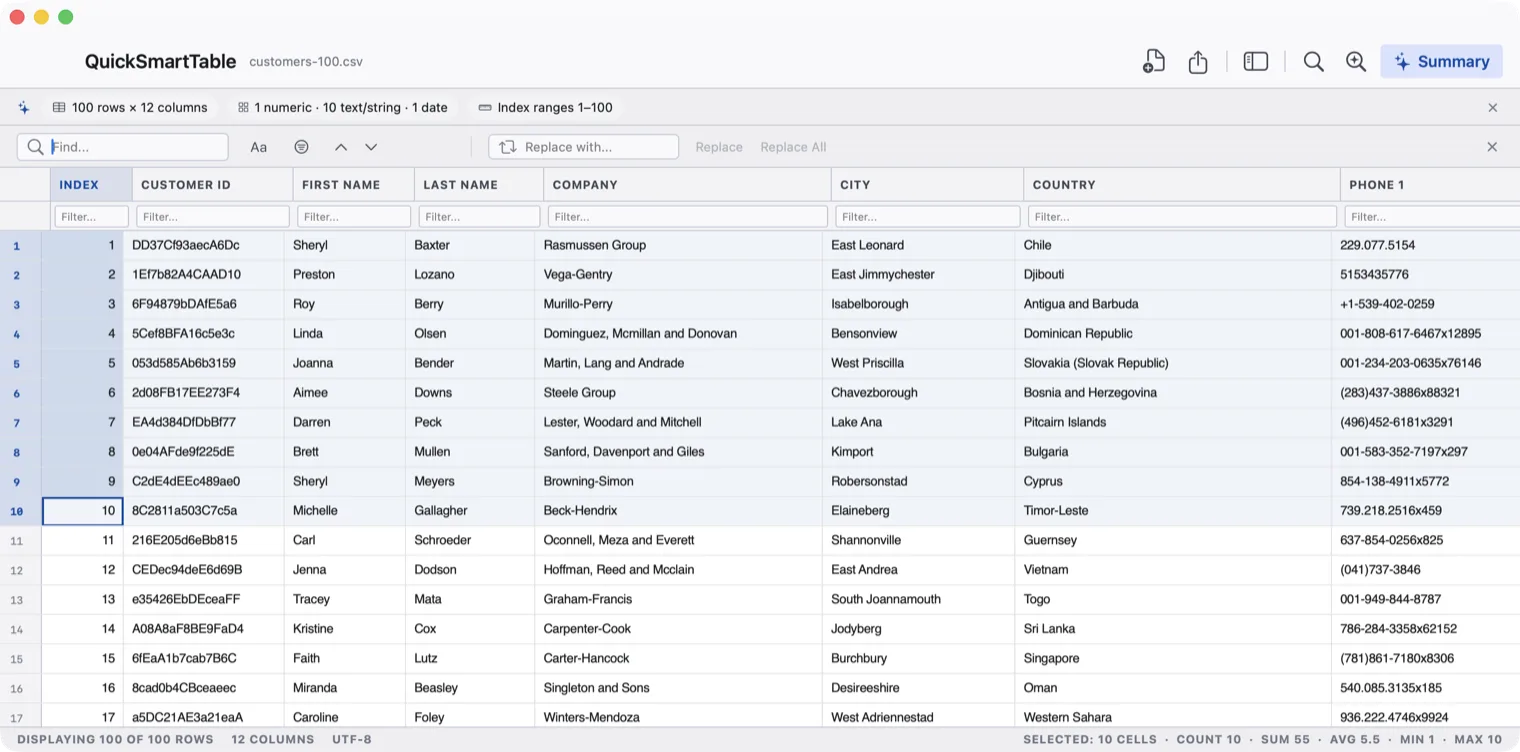Close the find and replace bar
The width and height of the screenshot is (1520, 752).
[x=1492, y=147]
